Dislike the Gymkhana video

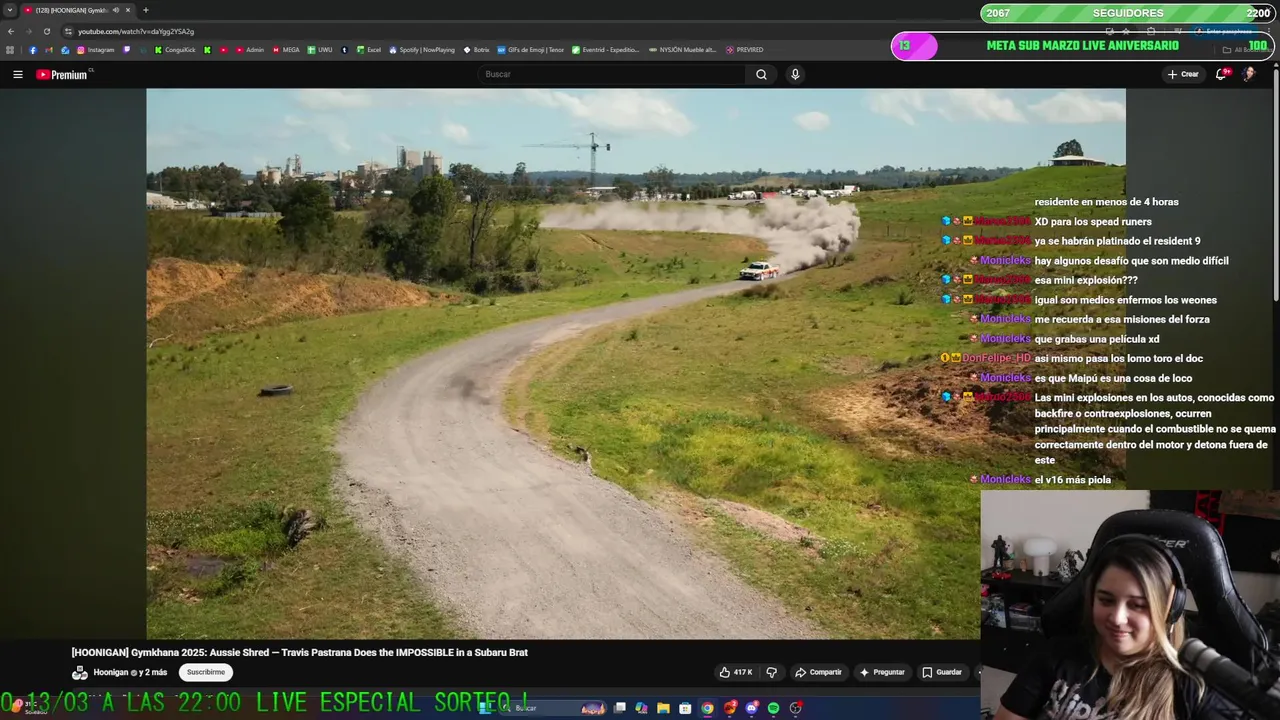pyautogui.click(x=771, y=672)
